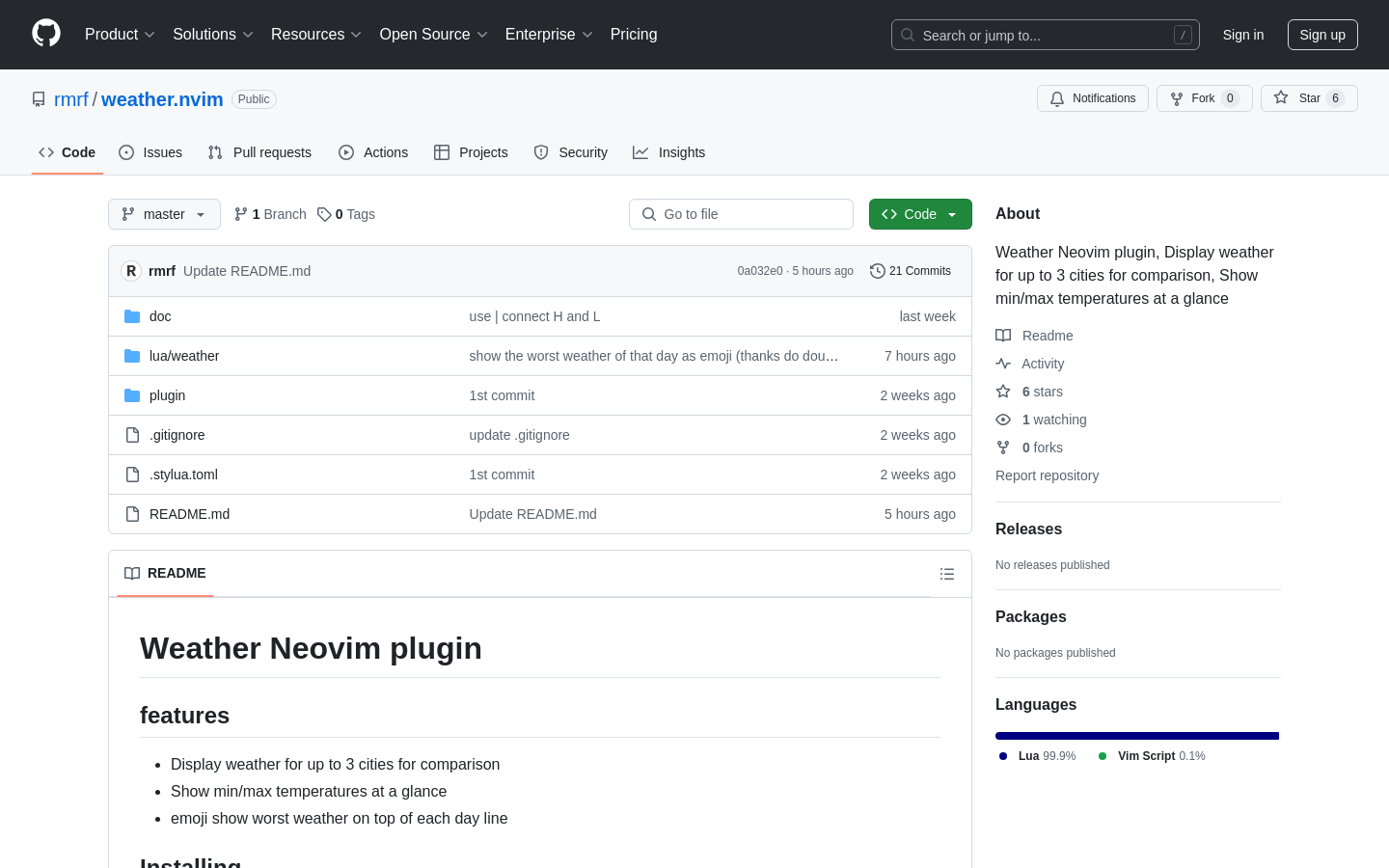This screenshot has width=1389, height=868.
Task: Open 'Update README.md' commit message in header row
Action: click(247, 271)
